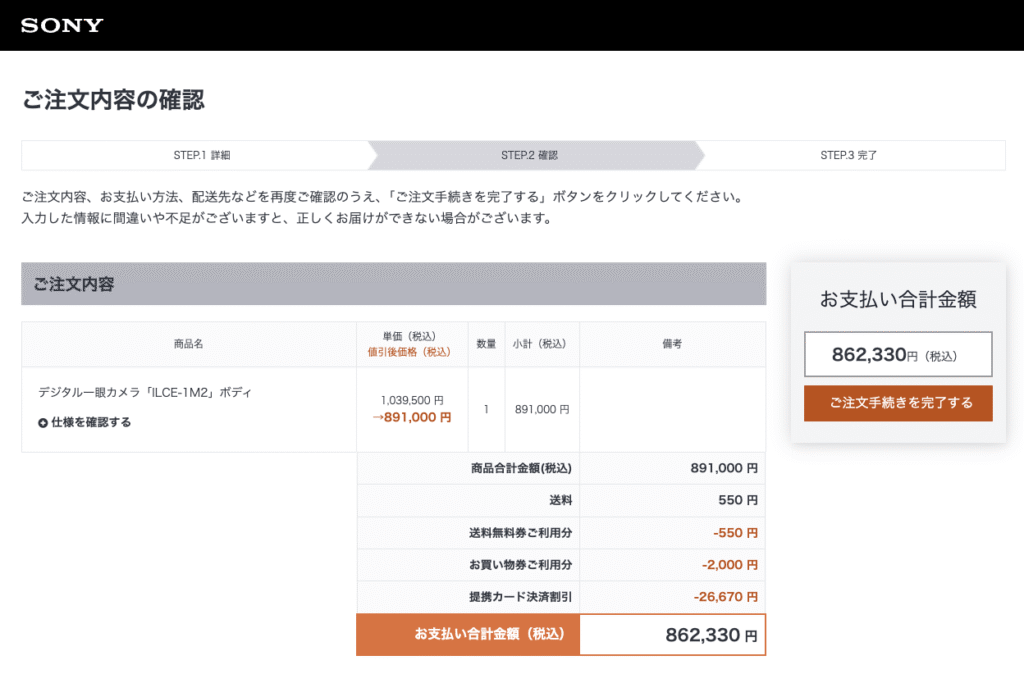Image resolution: width=1024 pixels, height=674 pixels.
Task: Click the -550 円 free shipping coupon value
Action: (735, 533)
